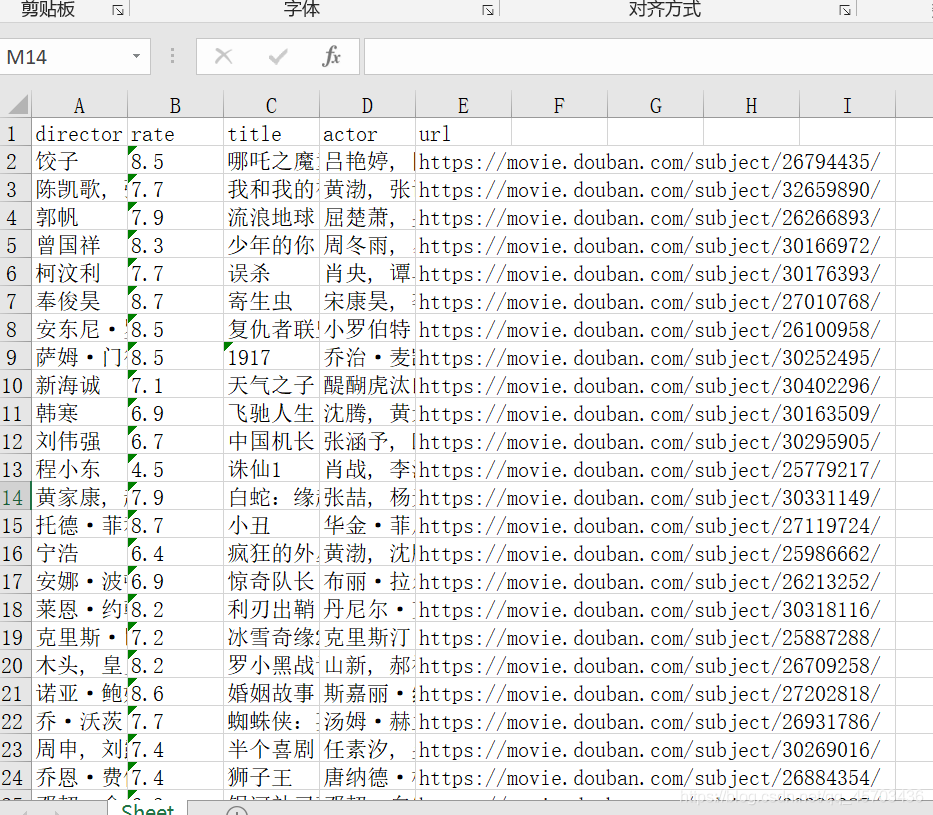Click the 'director' header cell

[x=79, y=133]
